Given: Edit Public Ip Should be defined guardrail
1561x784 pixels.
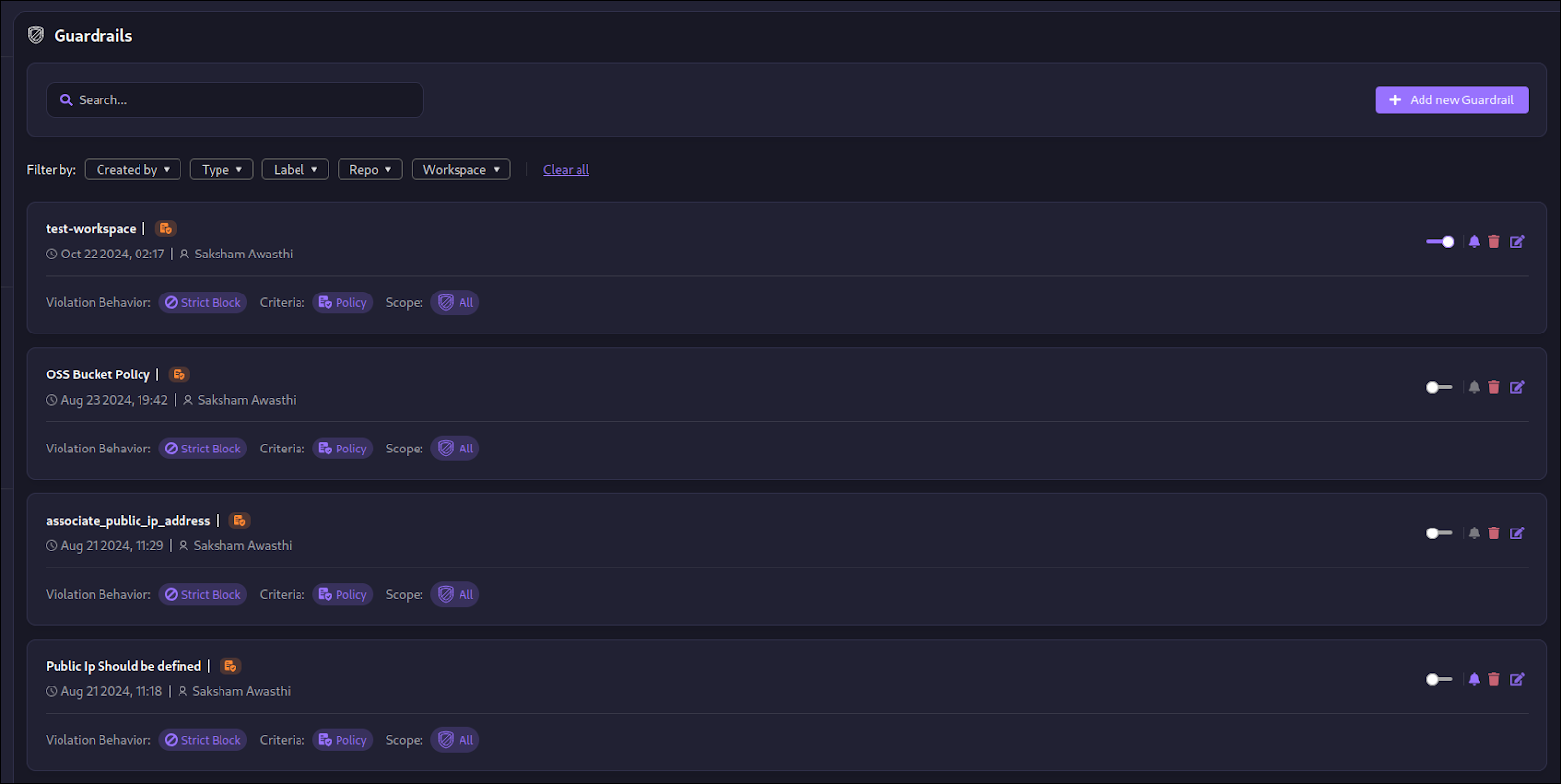Looking at the screenshot, I should (x=1517, y=679).
